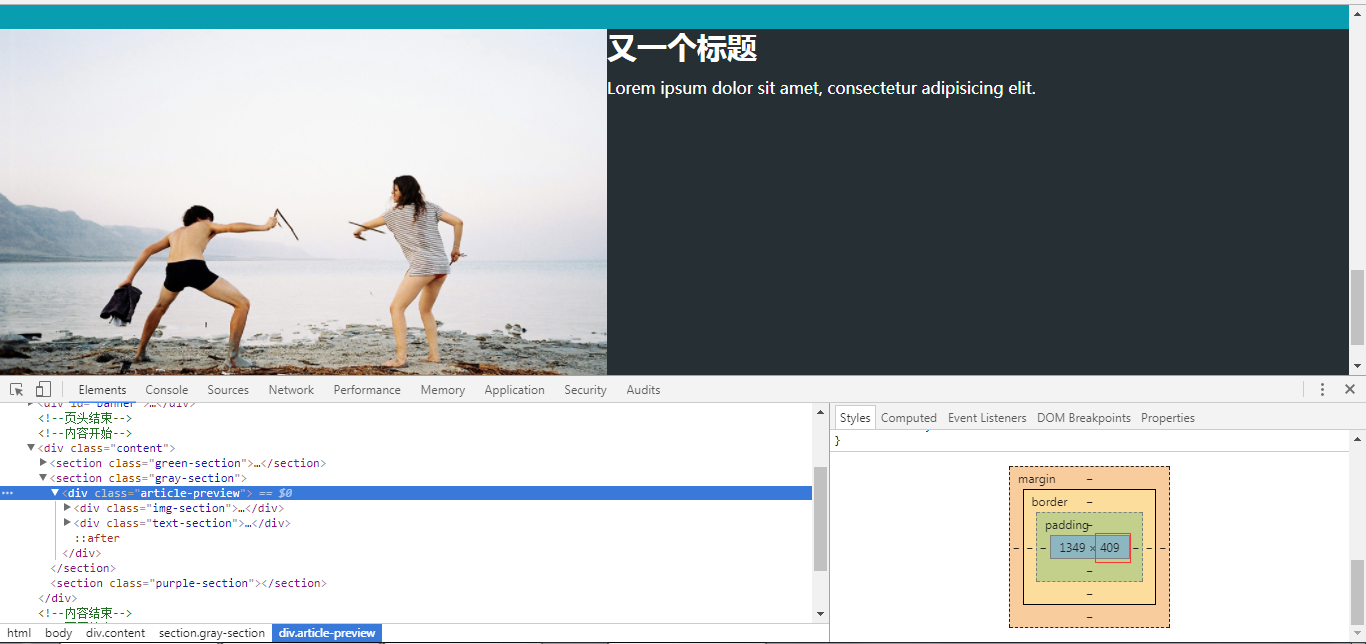Open the Properties sidebar tab
This screenshot has height=644, width=1366.
pos(1168,418)
